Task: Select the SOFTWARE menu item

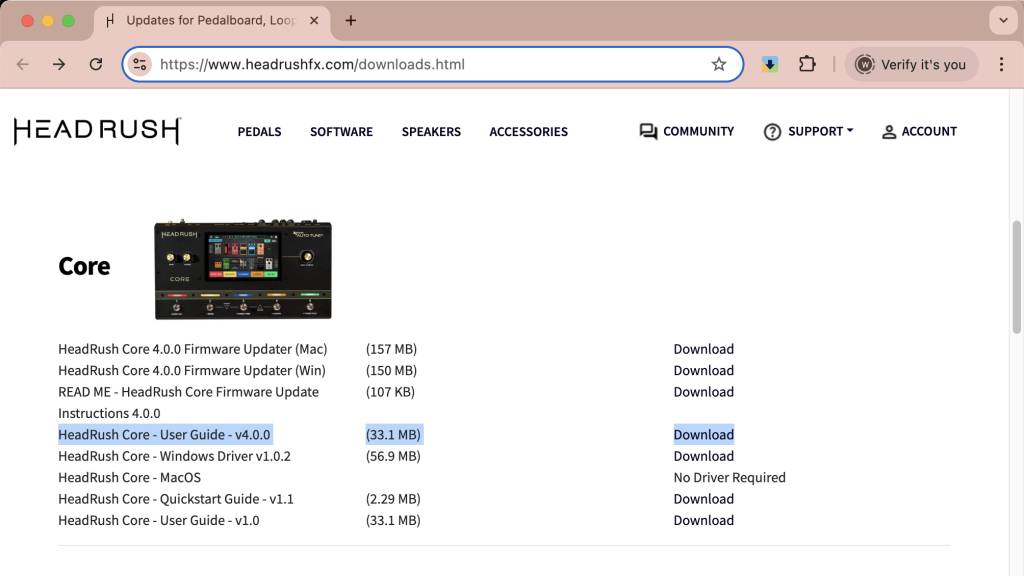Action: (341, 131)
